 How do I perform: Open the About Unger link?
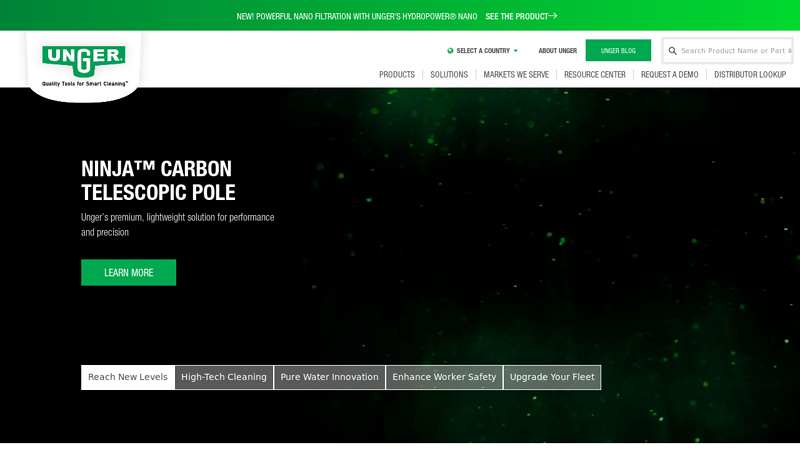[557, 51]
